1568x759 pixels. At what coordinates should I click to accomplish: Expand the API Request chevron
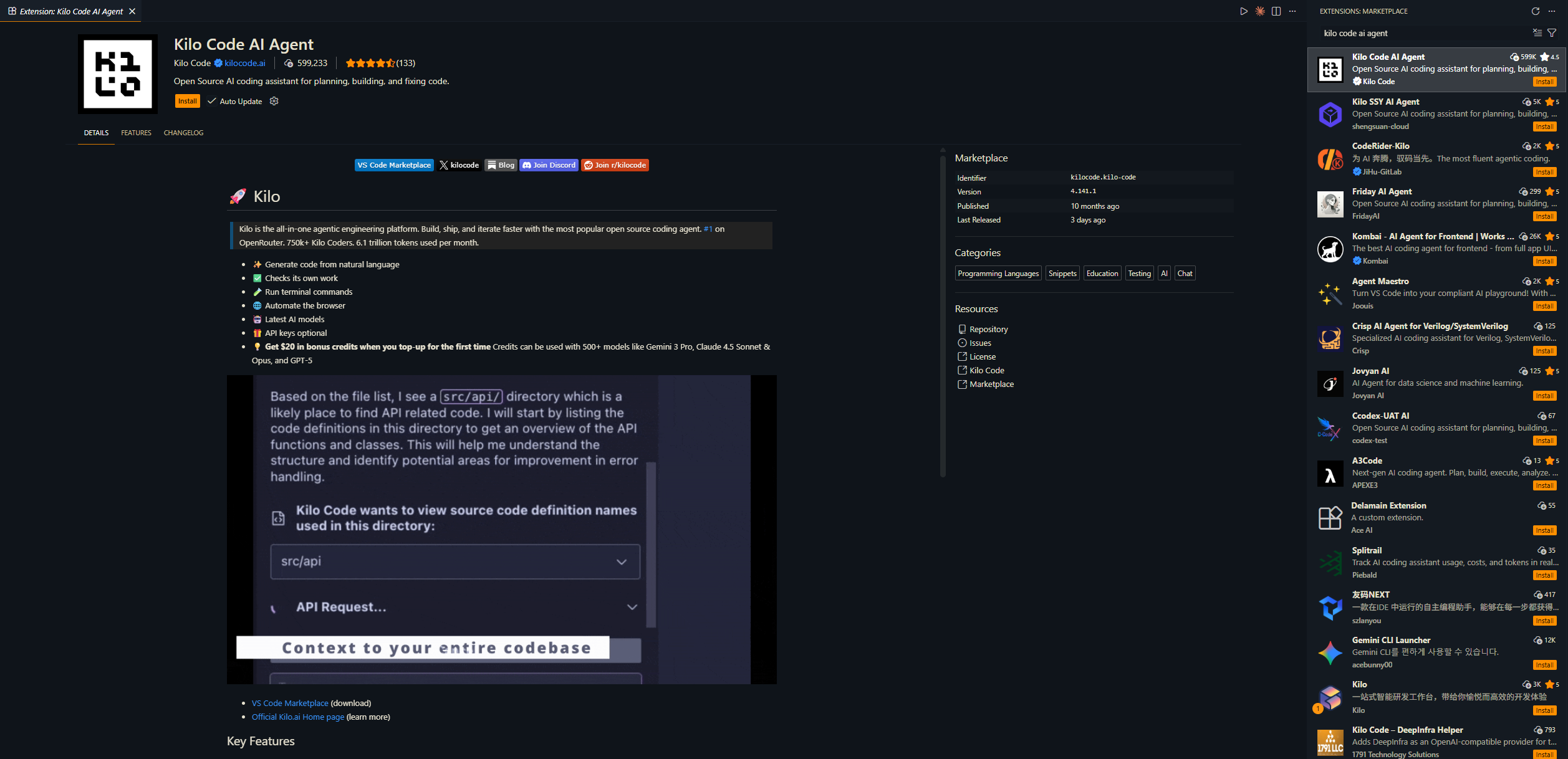tap(632, 607)
